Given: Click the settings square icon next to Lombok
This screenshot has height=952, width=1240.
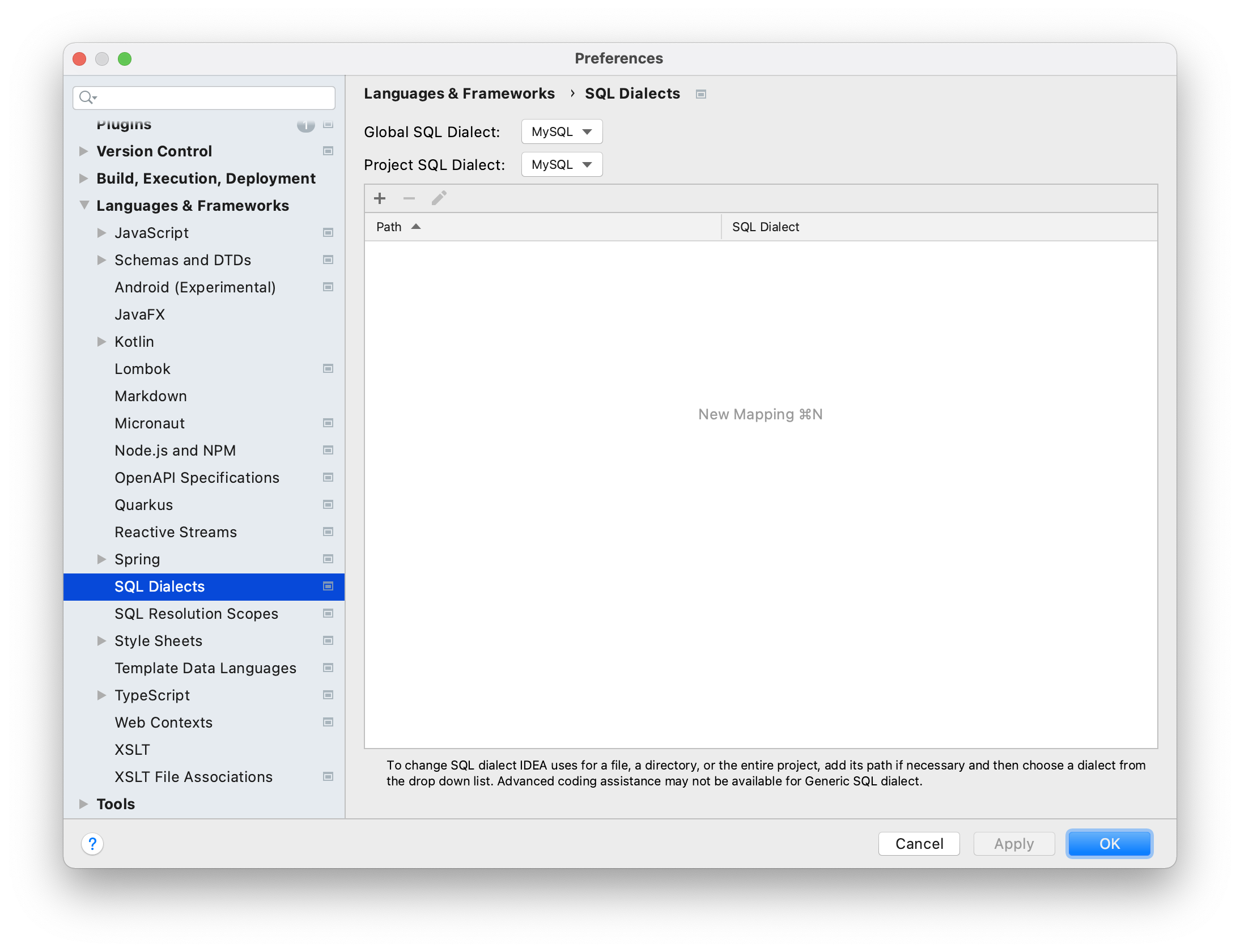Looking at the screenshot, I should [x=328, y=368].
